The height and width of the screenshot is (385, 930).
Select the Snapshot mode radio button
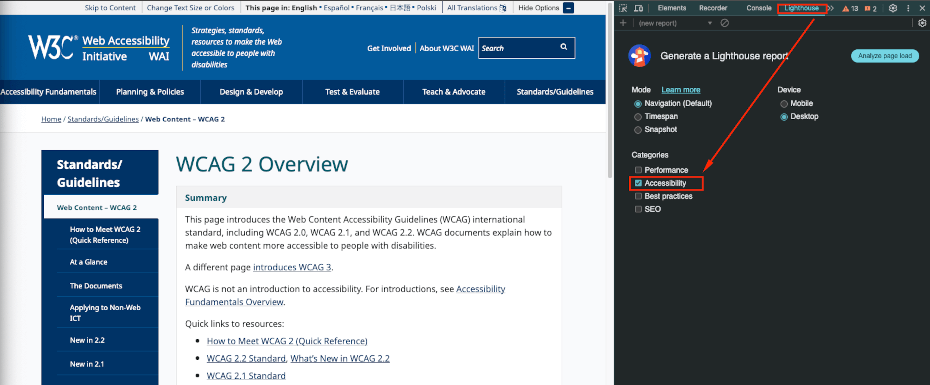[x=638, y=130]
